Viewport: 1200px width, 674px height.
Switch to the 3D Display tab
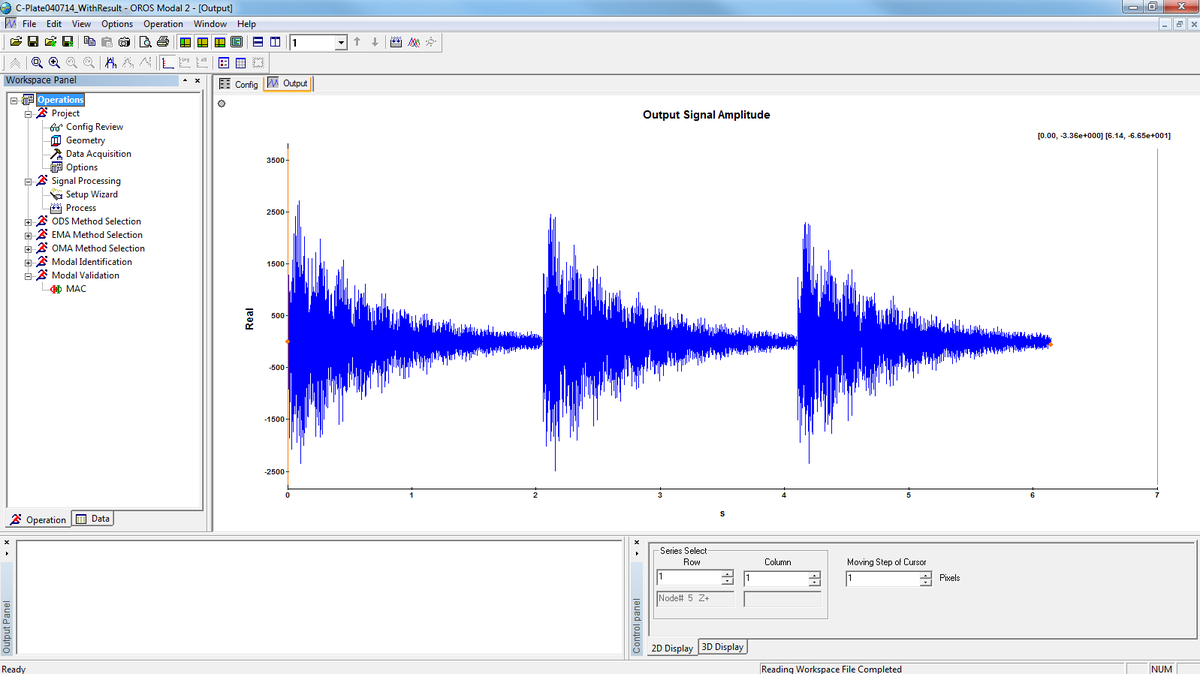722,648
